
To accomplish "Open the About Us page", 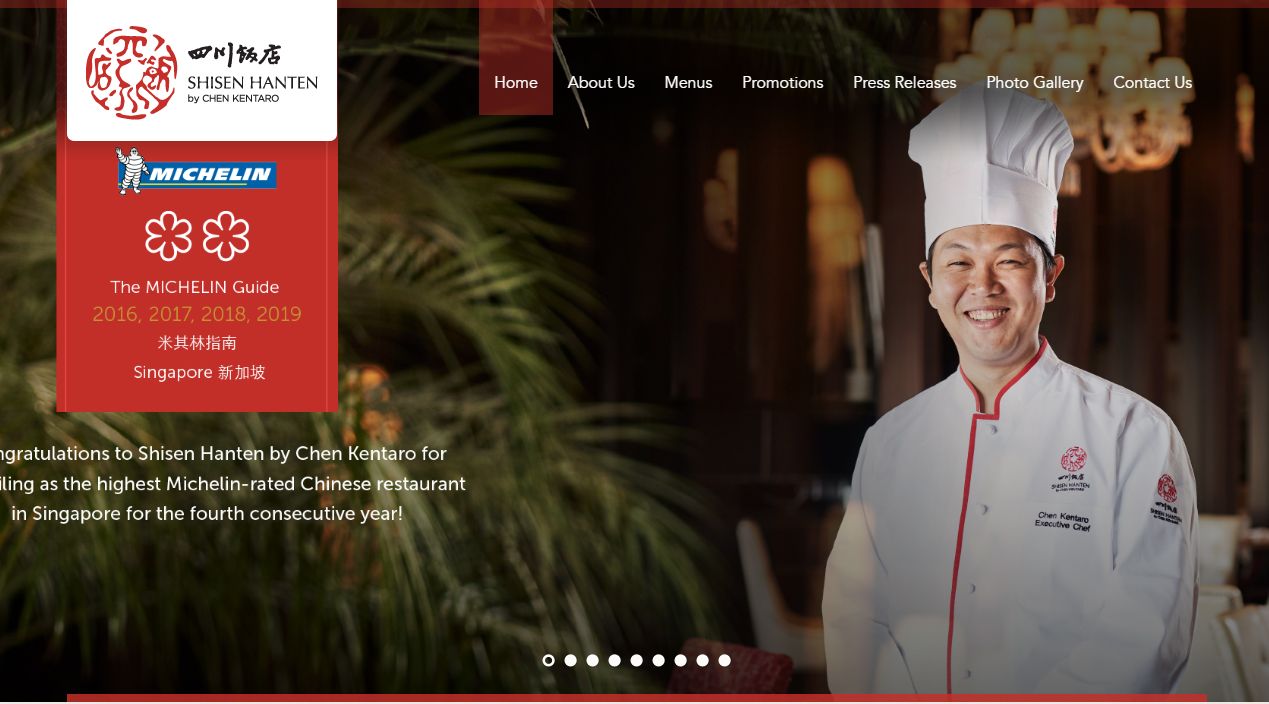I will (x=601, y=82).
